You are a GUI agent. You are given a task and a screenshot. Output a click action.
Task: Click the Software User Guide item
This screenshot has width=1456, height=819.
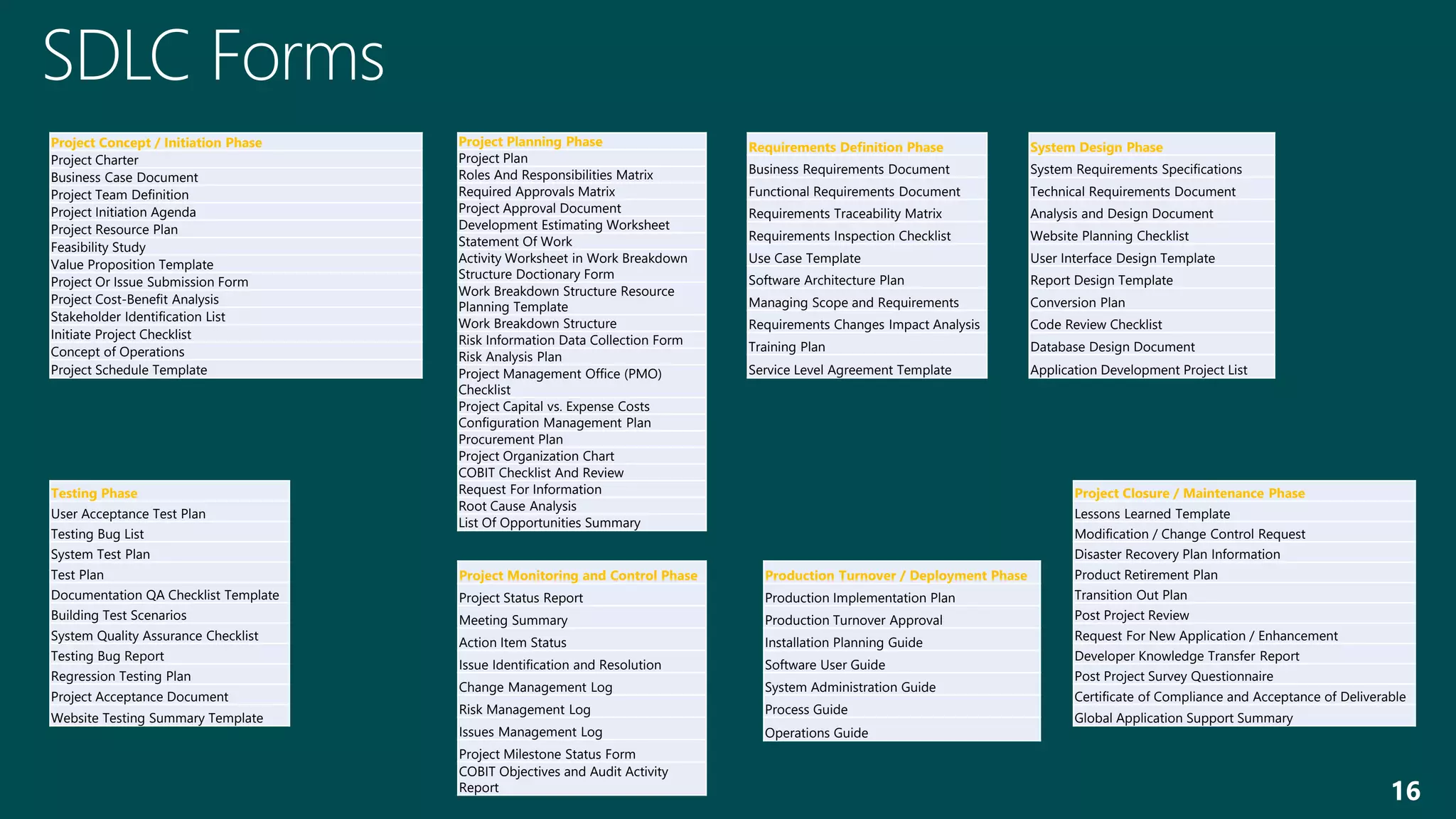coord(825,665)
